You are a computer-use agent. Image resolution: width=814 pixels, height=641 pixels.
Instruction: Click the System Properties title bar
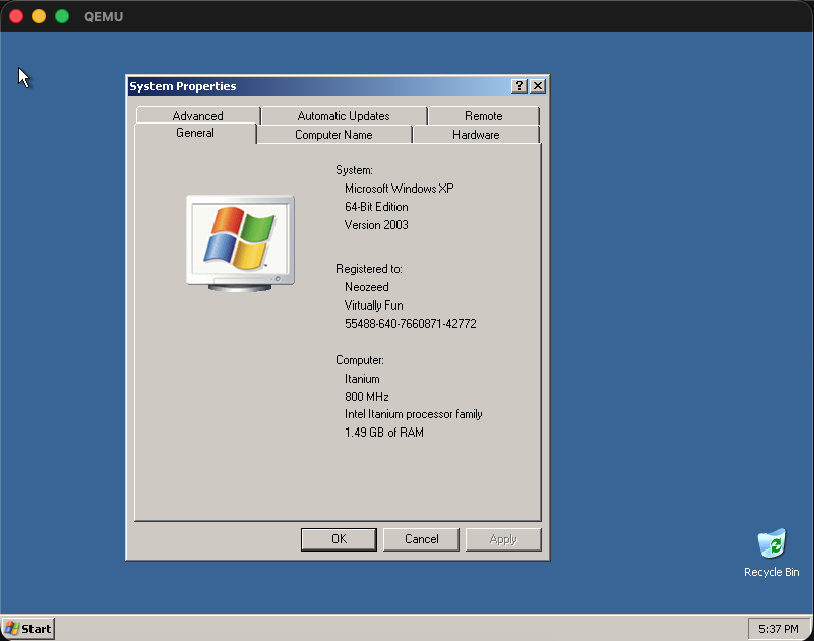pos(319,86)
